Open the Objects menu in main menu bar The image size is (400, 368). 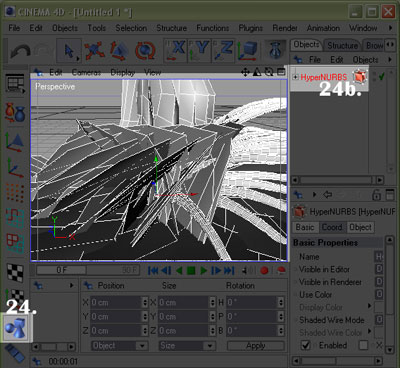pos(65,28)
